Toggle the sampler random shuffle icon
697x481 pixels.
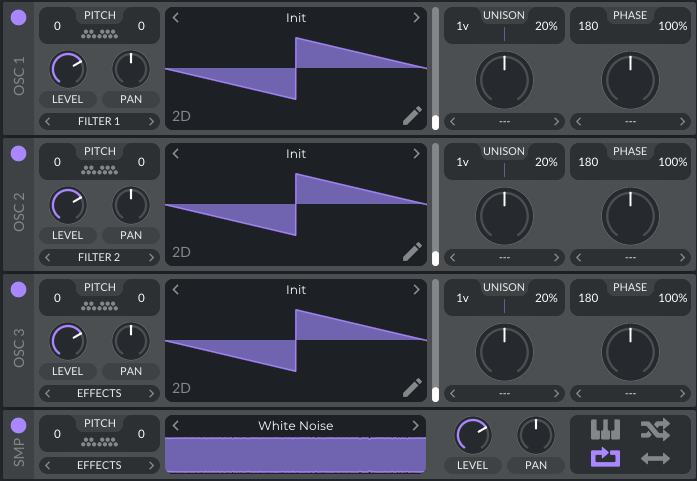click(x=656, y=430)
